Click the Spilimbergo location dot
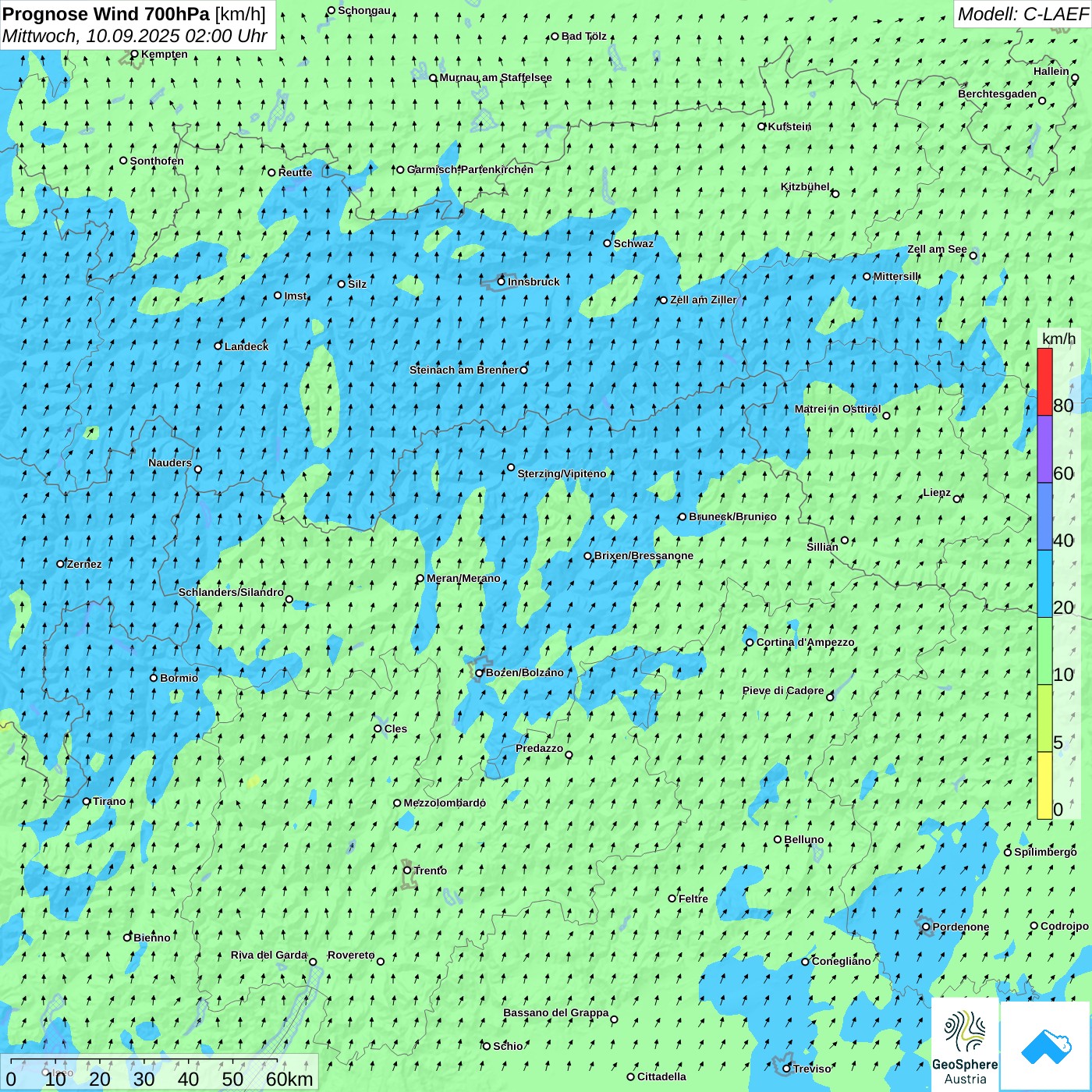The image size is (1092, 1092). pyautogui.click(x=1008, y=853)
